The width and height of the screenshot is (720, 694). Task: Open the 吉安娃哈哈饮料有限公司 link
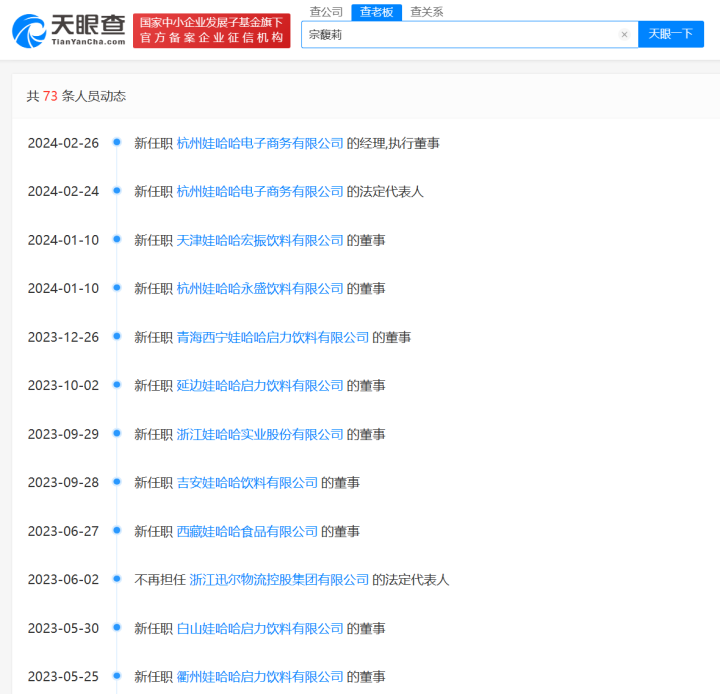247,483
